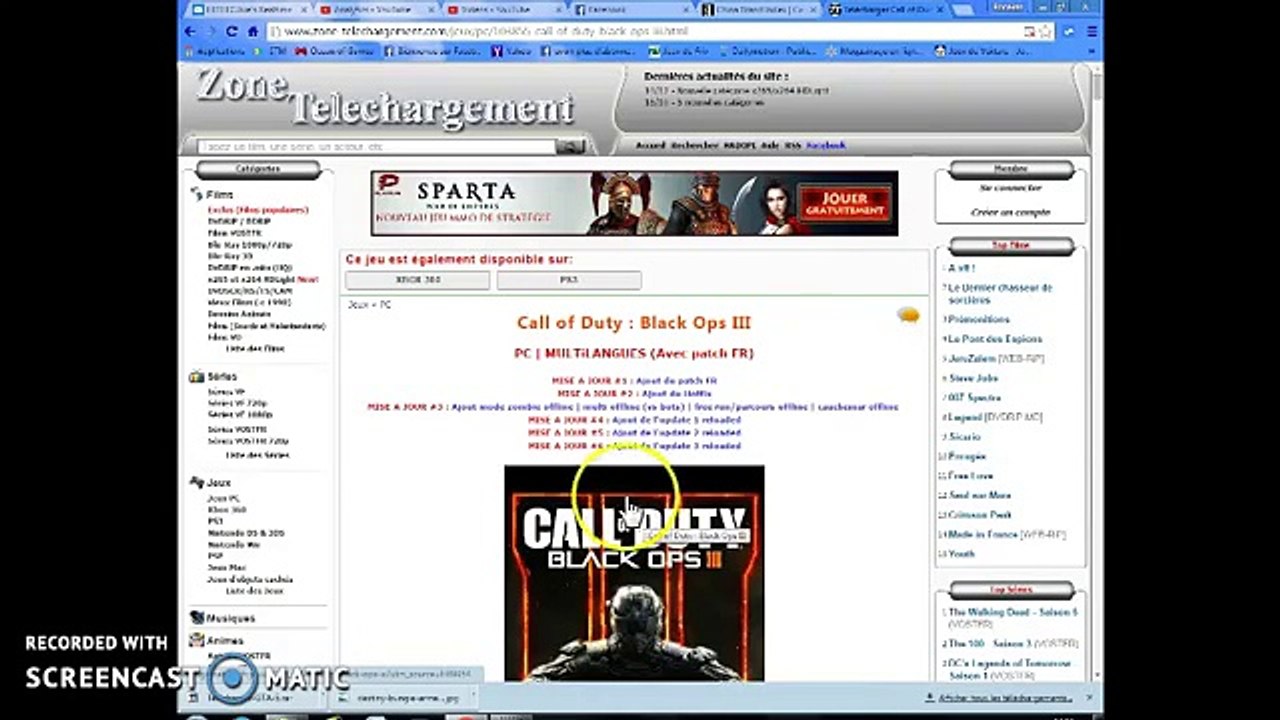Open the Sparta game ad banner
Image resolution: width=1280 pixels, height=720 pixels.
click(x=634, y=203)
